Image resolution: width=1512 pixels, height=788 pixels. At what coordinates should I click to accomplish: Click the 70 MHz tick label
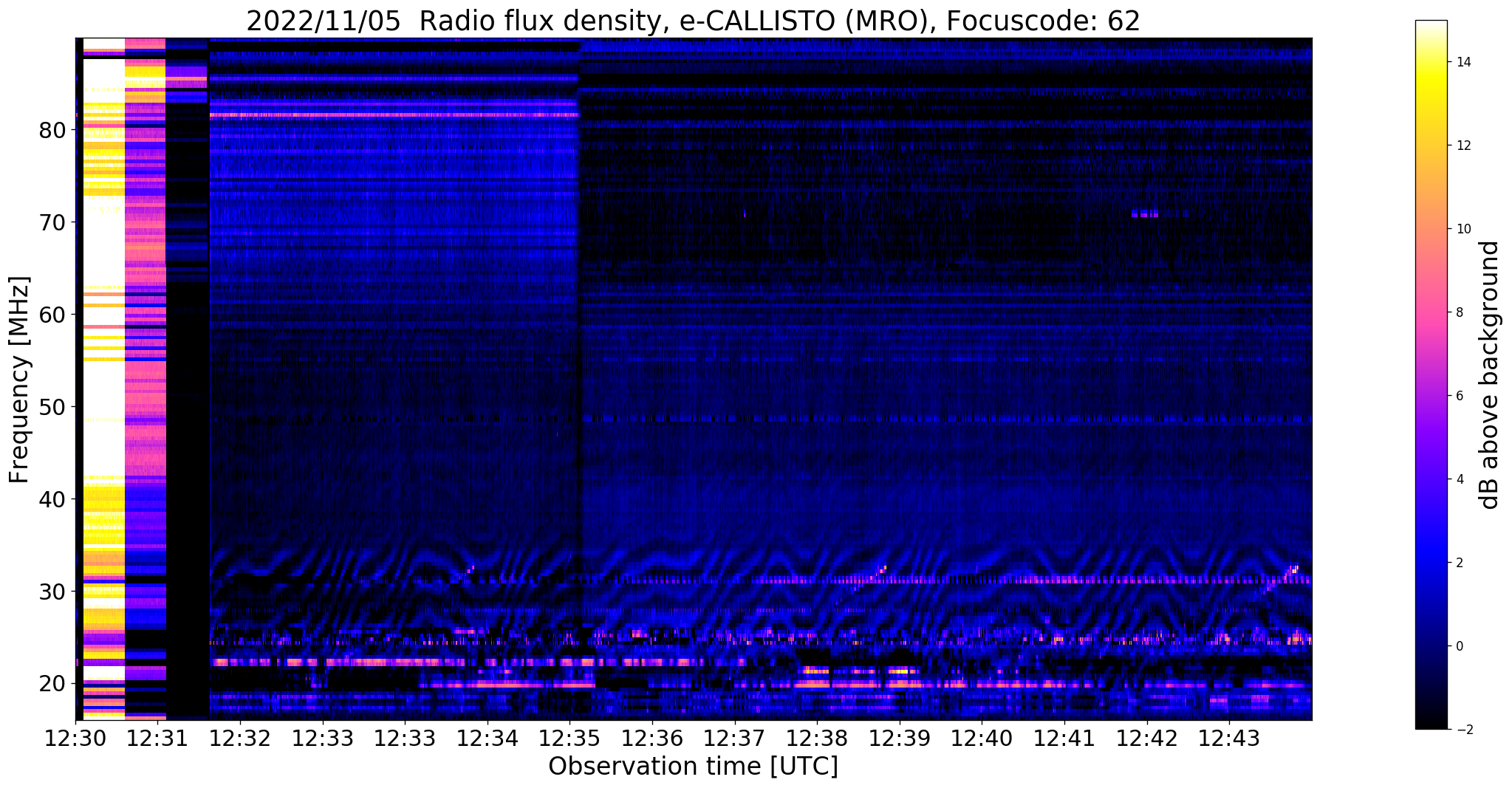(53, 223)
